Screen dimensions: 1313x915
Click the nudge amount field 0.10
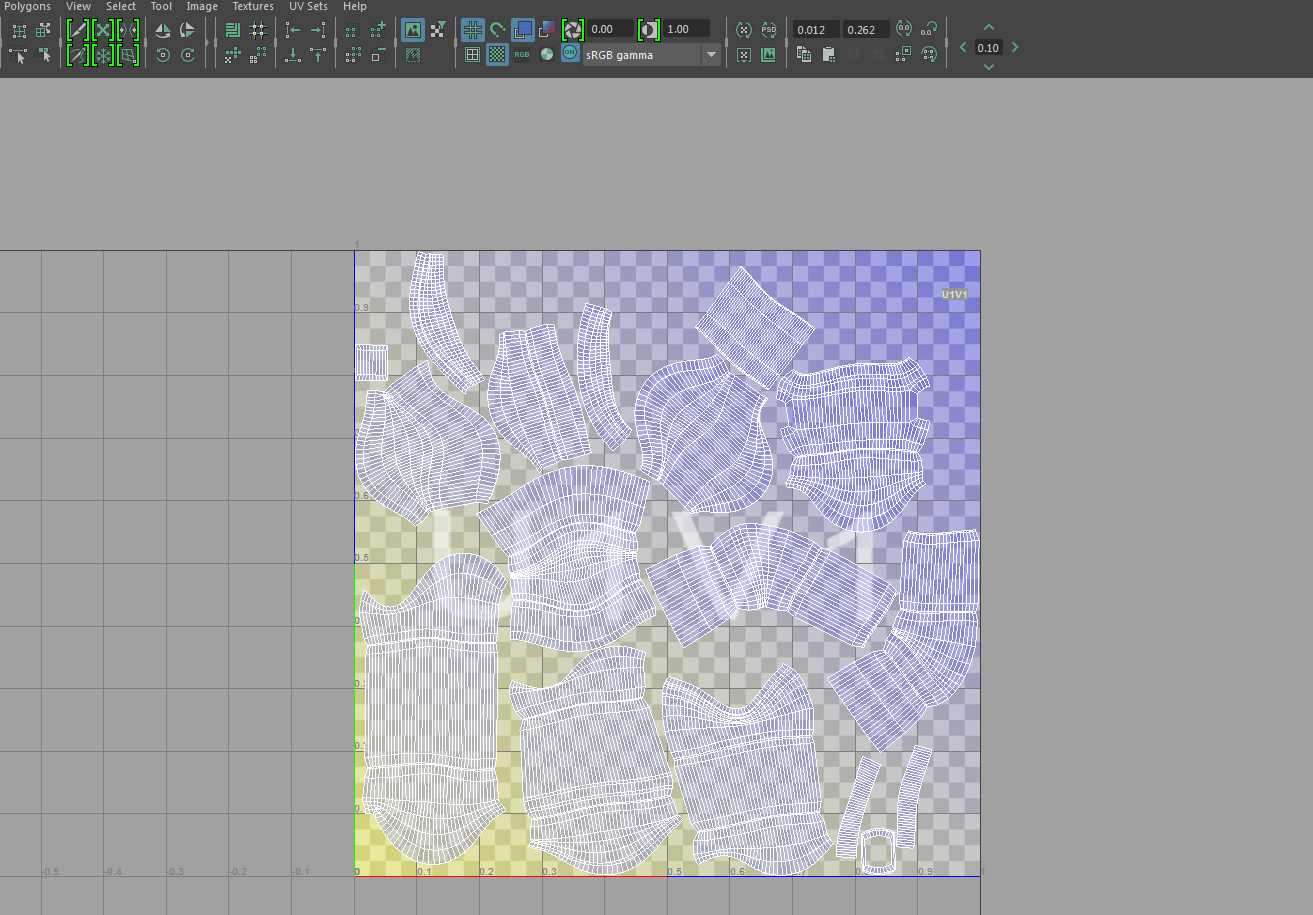[988, 47]
